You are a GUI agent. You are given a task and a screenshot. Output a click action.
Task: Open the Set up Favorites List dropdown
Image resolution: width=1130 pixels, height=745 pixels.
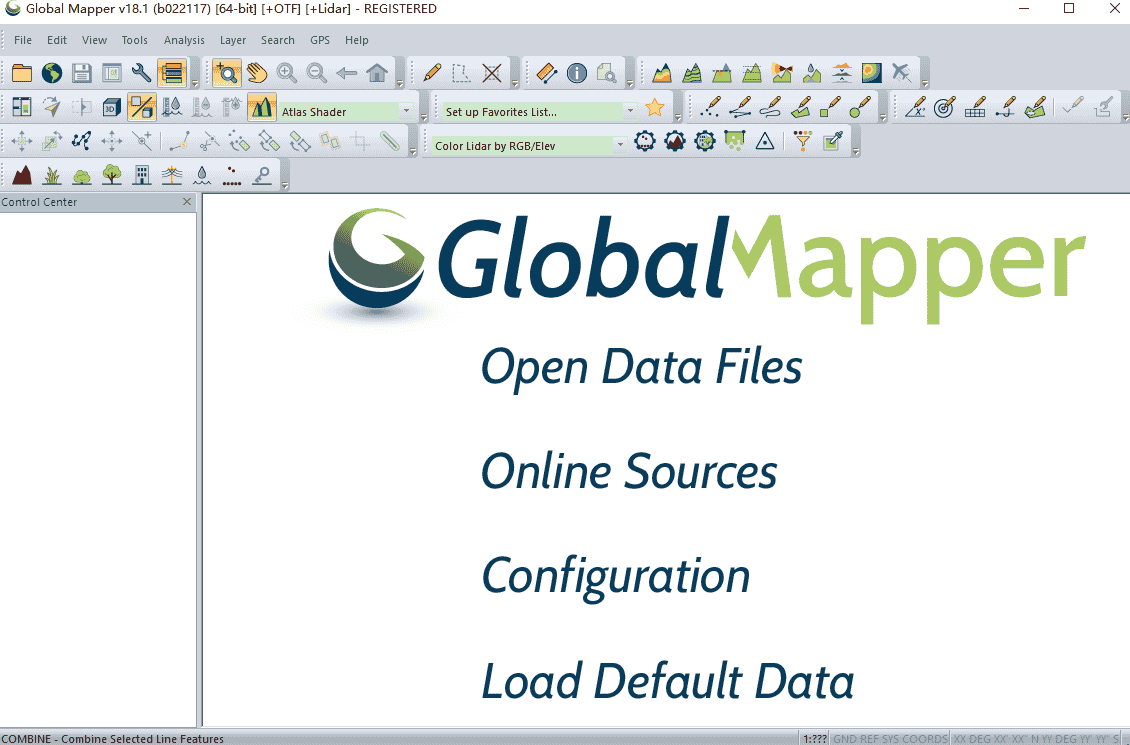pos(630,112)
